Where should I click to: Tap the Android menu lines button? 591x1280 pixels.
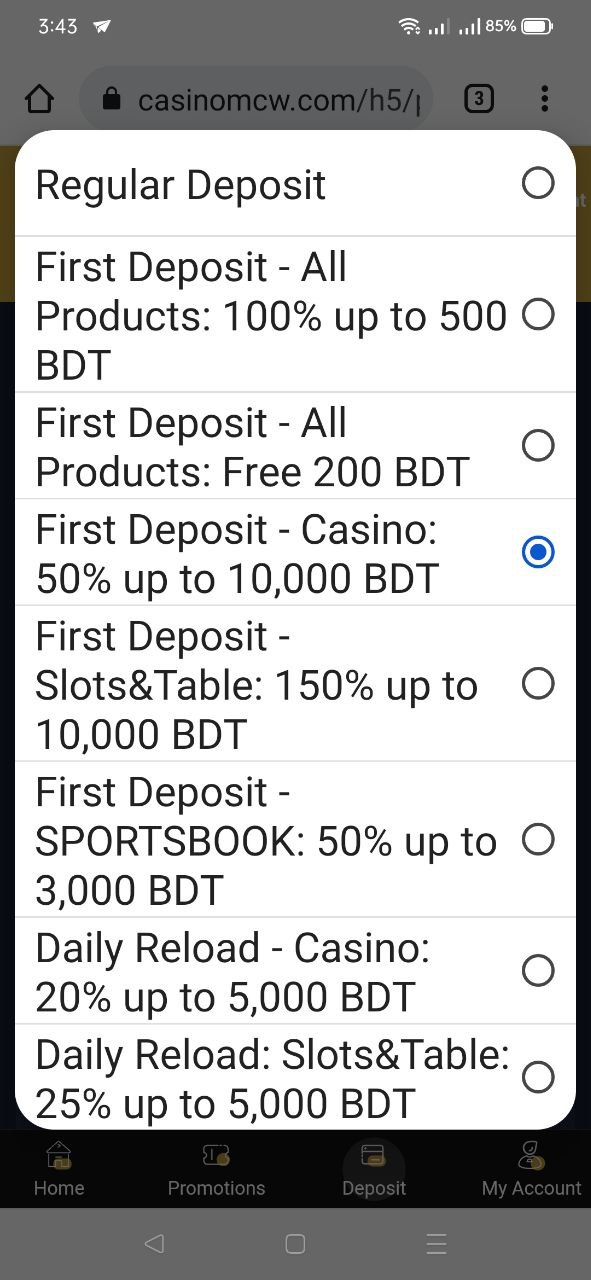[x=436, y=1243]
